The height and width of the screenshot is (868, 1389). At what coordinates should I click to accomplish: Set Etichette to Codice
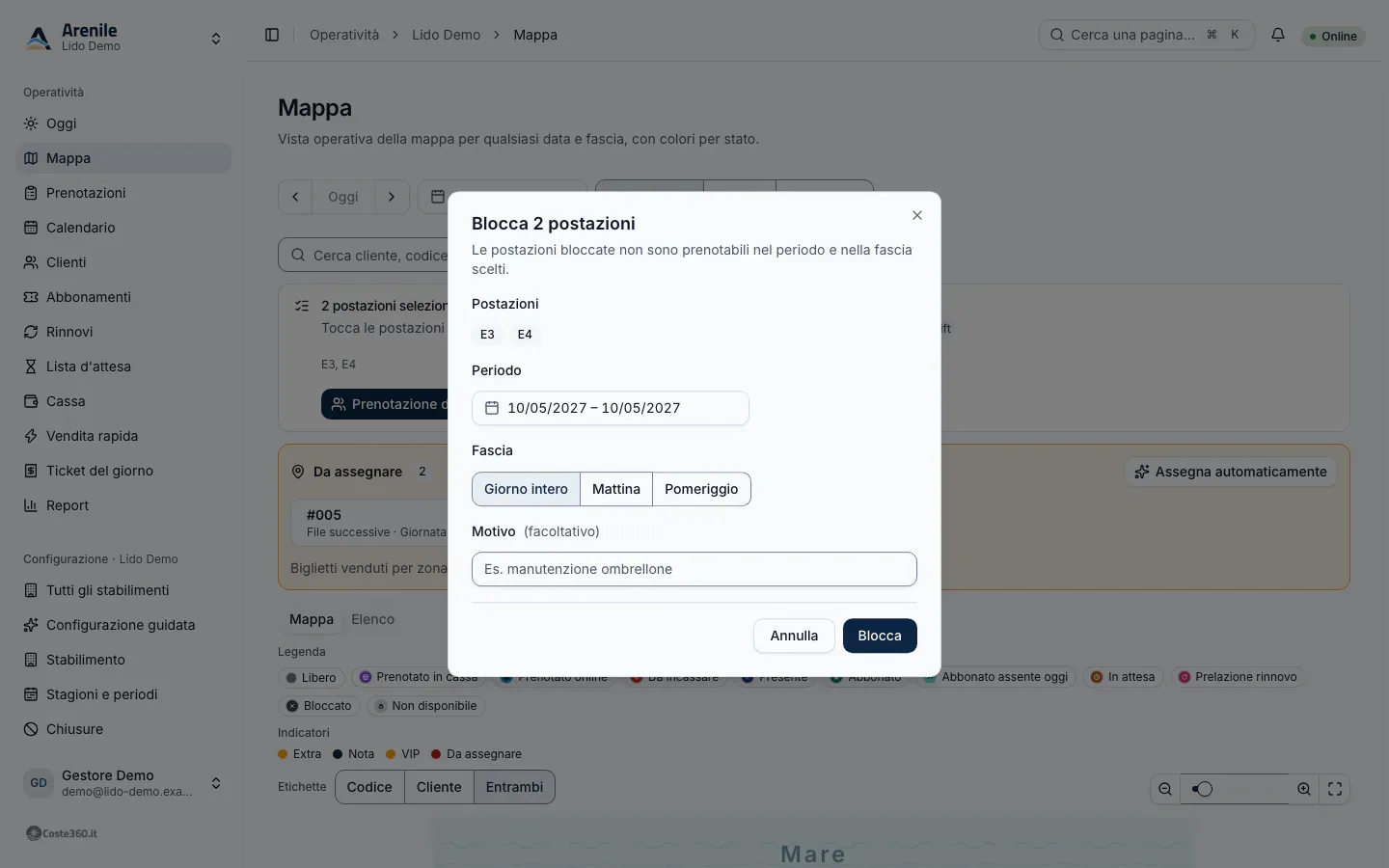(x=369, y=787)
